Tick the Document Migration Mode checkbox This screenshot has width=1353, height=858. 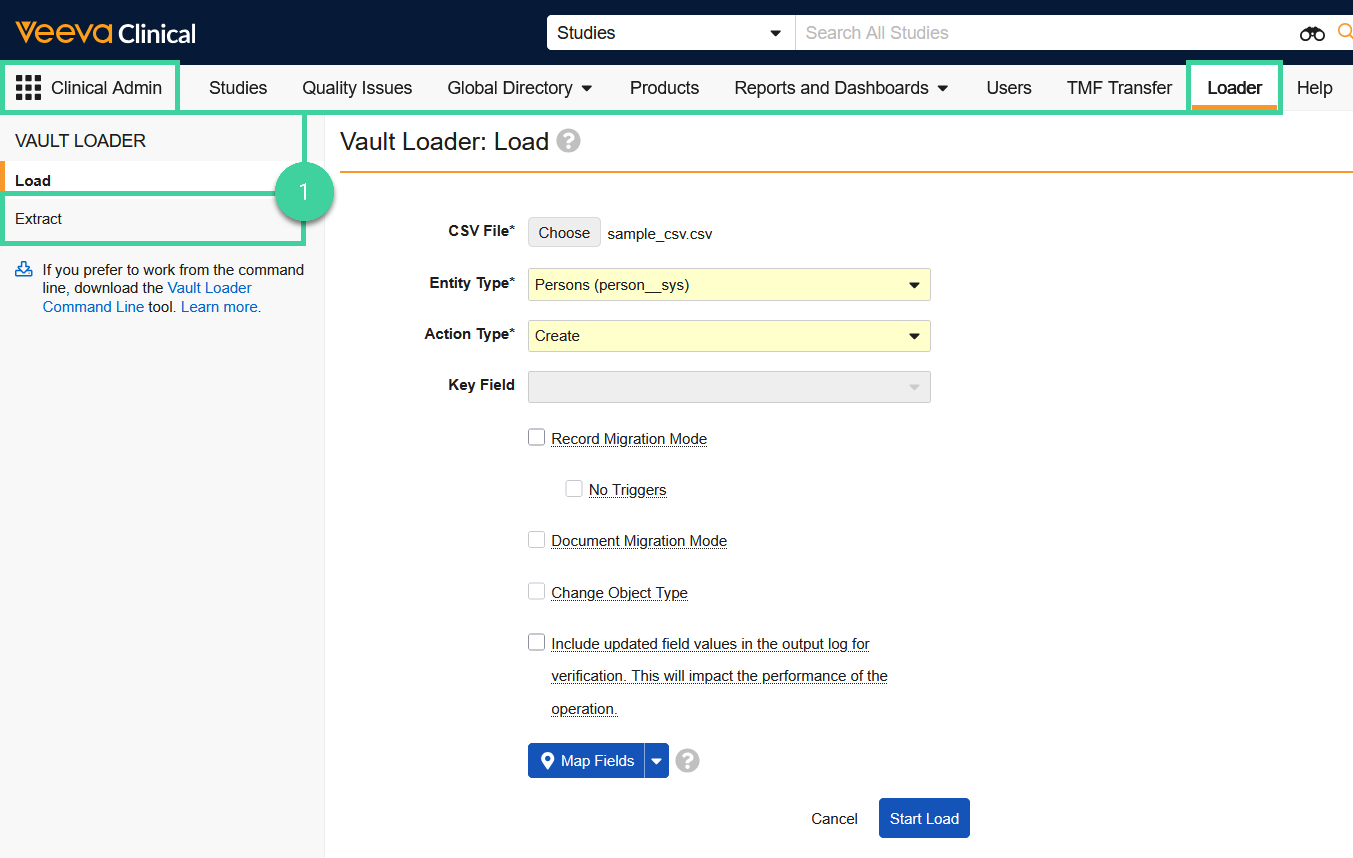[537, 540]
